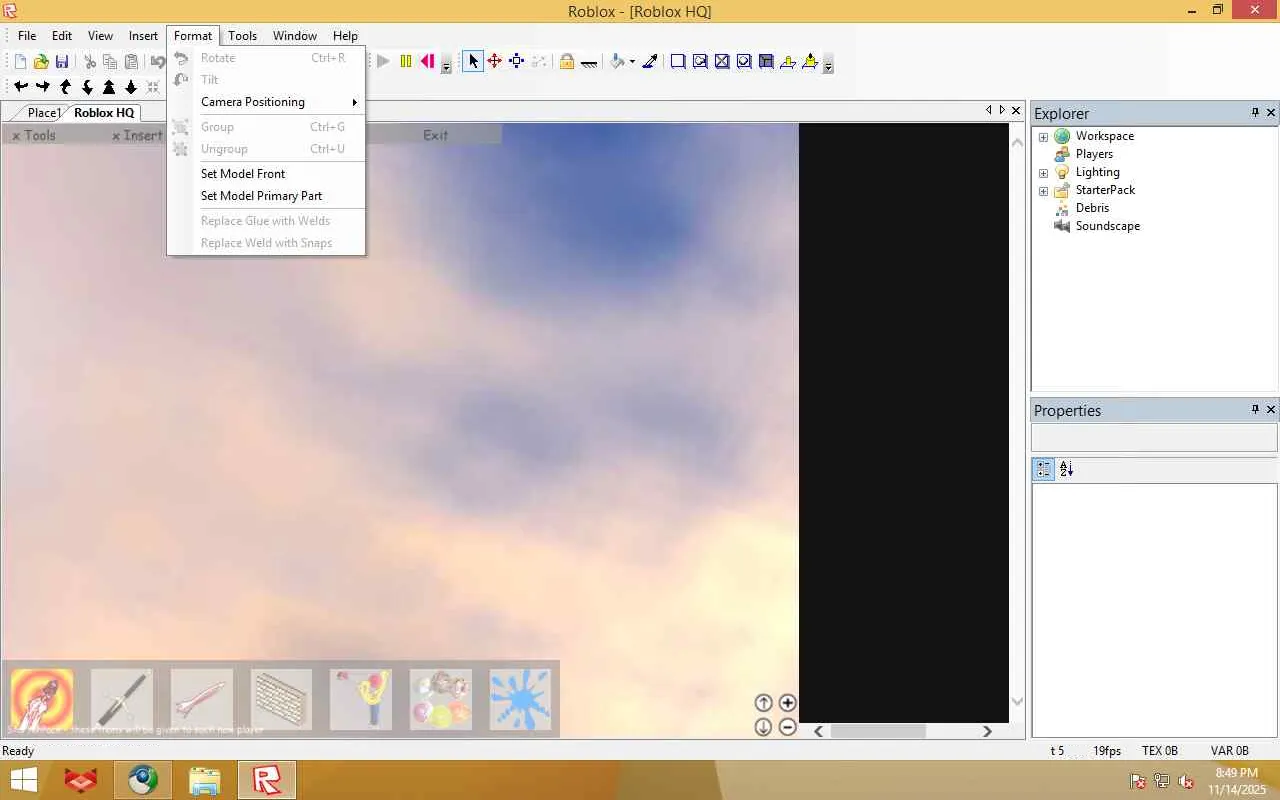Screen dimensions: 1280x800
Task: Click the yellow triangle surface icon left of overflow
Action: (810, 61)
